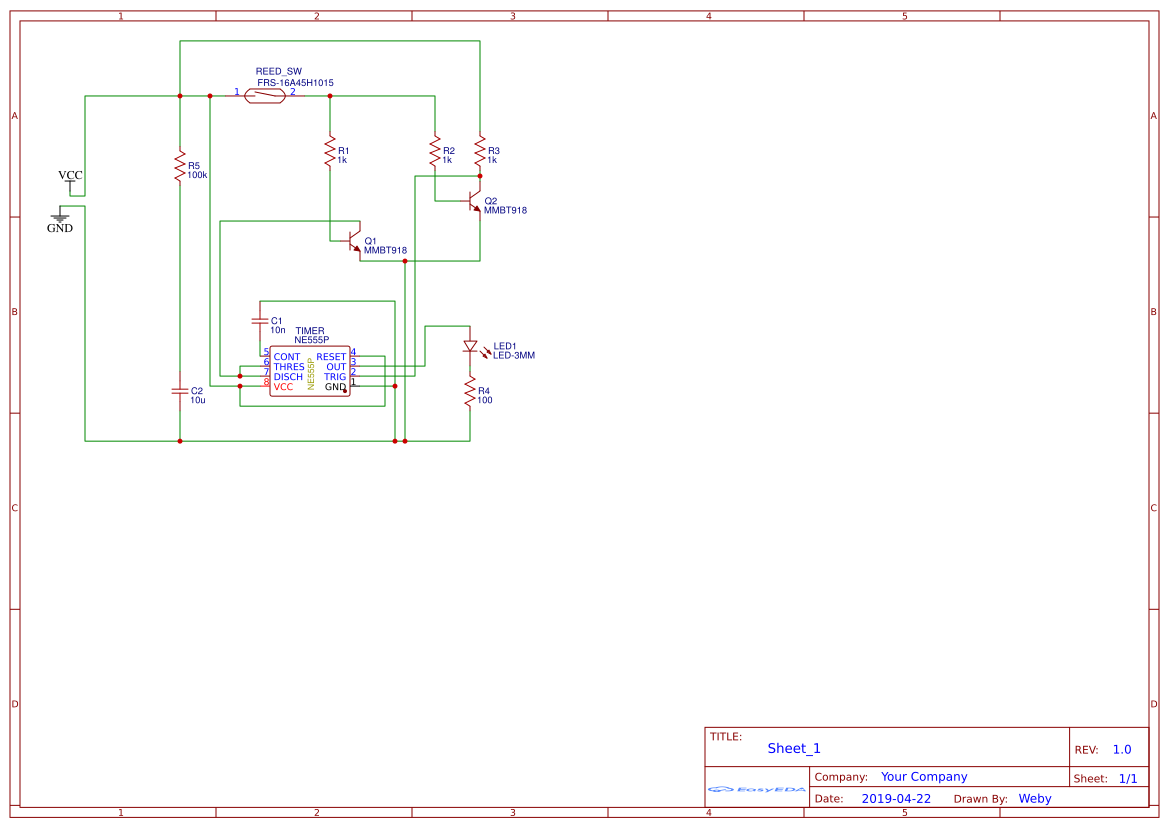This screenshot has height=828, width=1169.
Task: Click the C1 10n capacitor symbol
Action: [261, 321]
